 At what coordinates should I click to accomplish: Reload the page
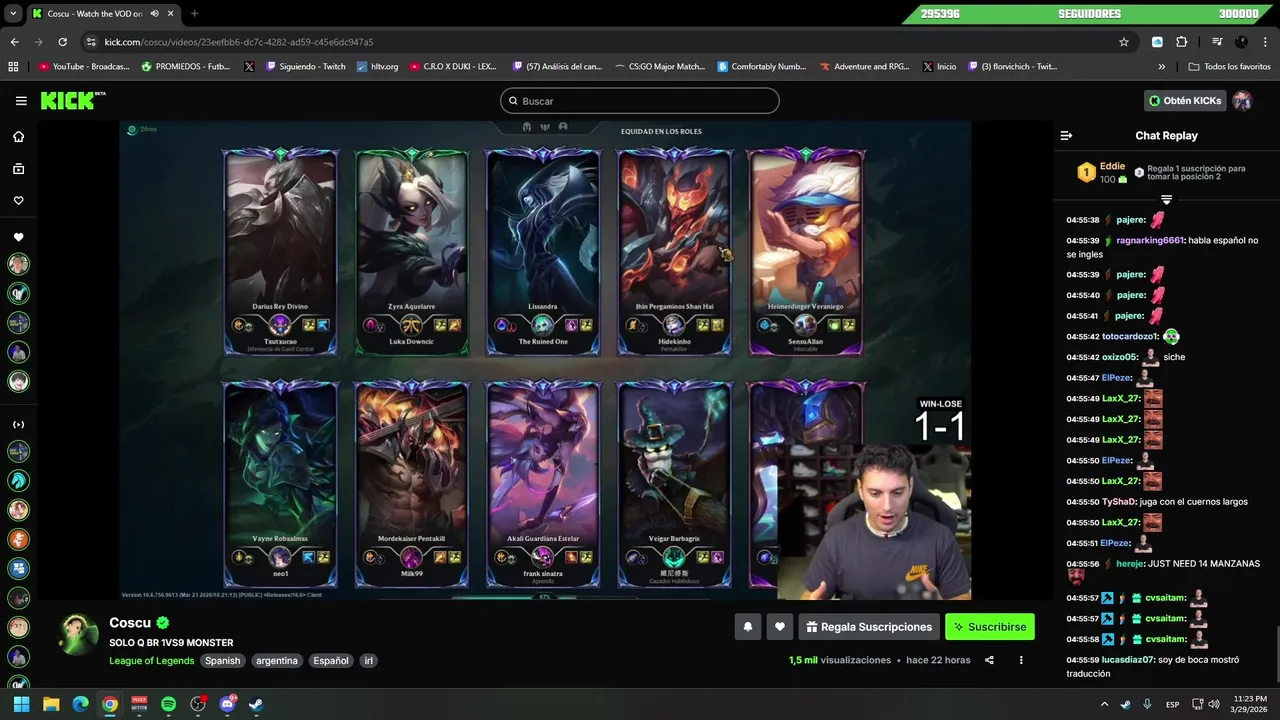point(62,42)
